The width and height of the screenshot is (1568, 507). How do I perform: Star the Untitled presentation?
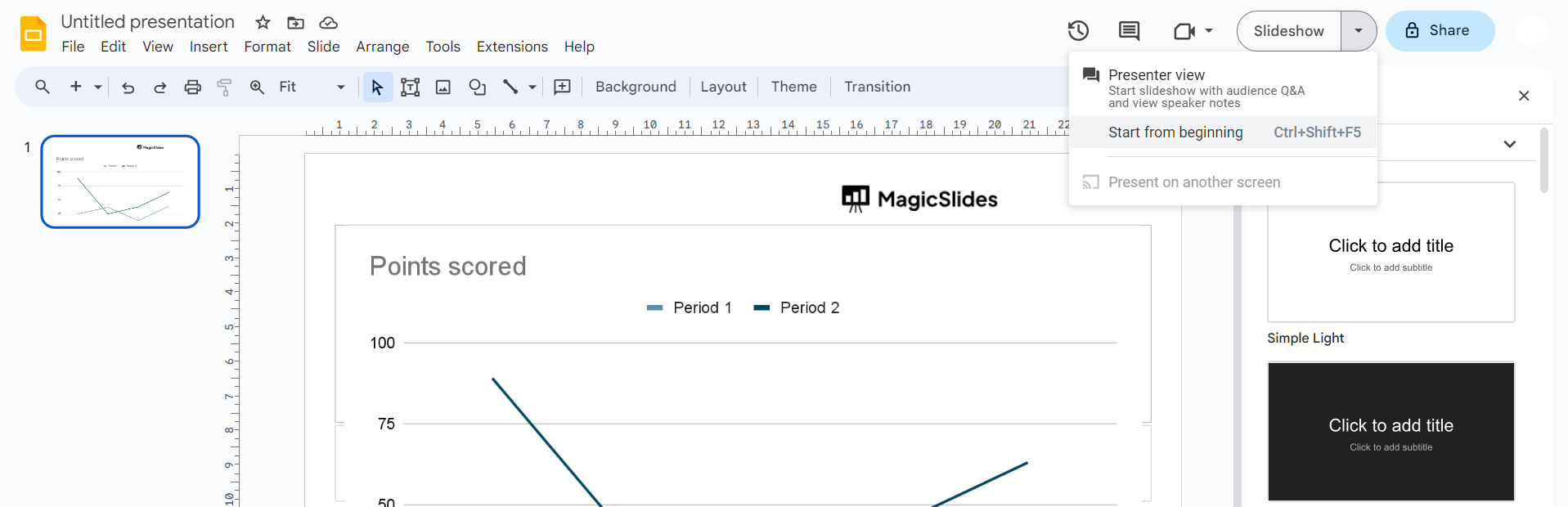(x=263, y=22)
